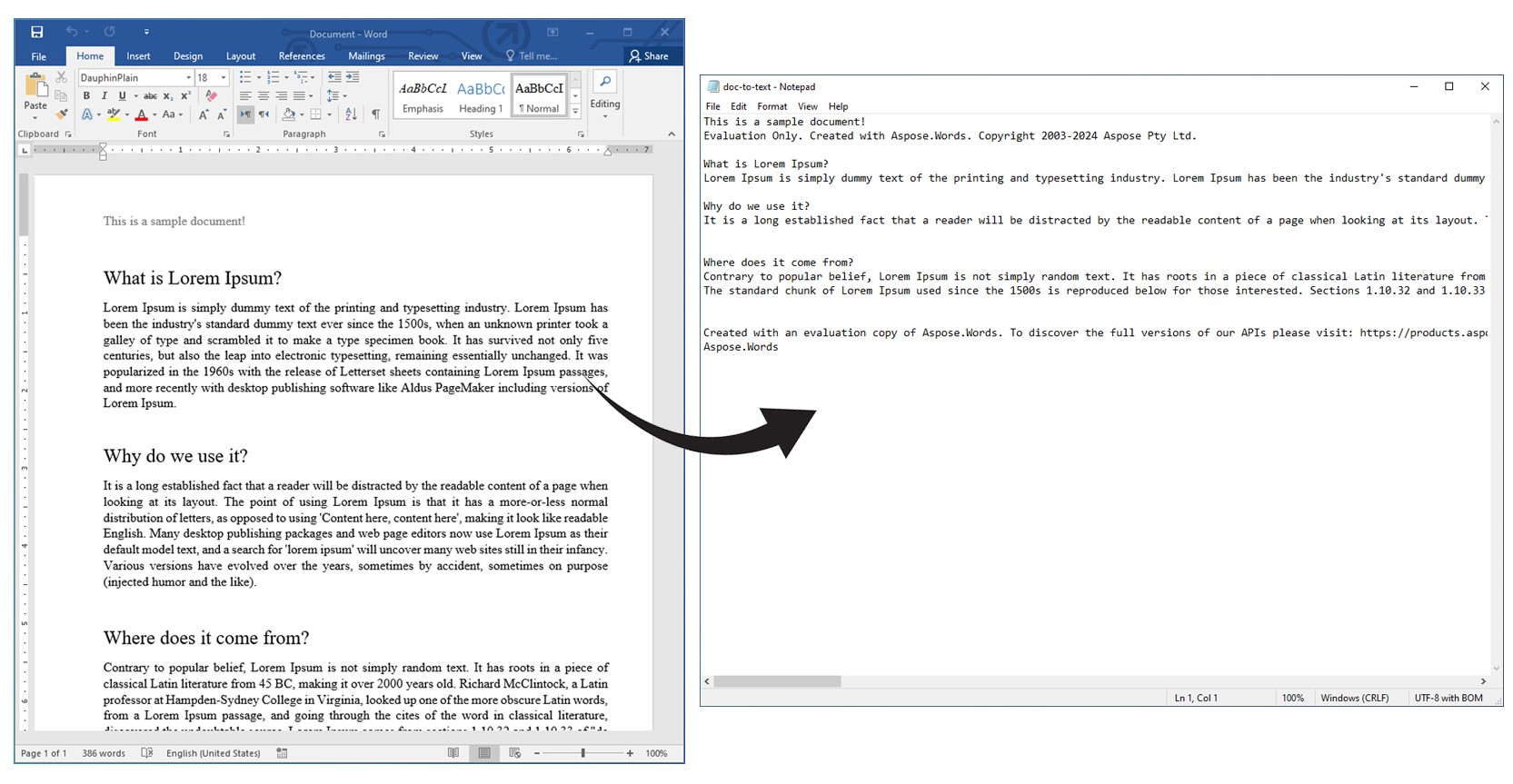Click the Center alignment icon
This screenshot has height=784, width=1513.
(x=263, y=95)
